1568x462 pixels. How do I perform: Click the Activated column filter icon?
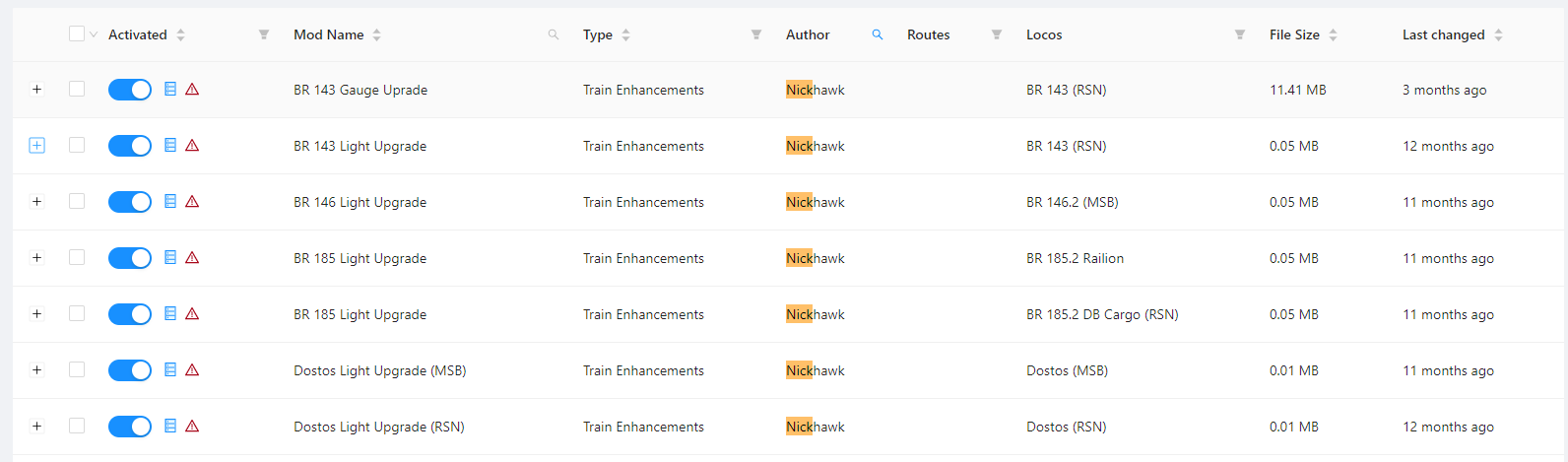click(x=264, y=34)
